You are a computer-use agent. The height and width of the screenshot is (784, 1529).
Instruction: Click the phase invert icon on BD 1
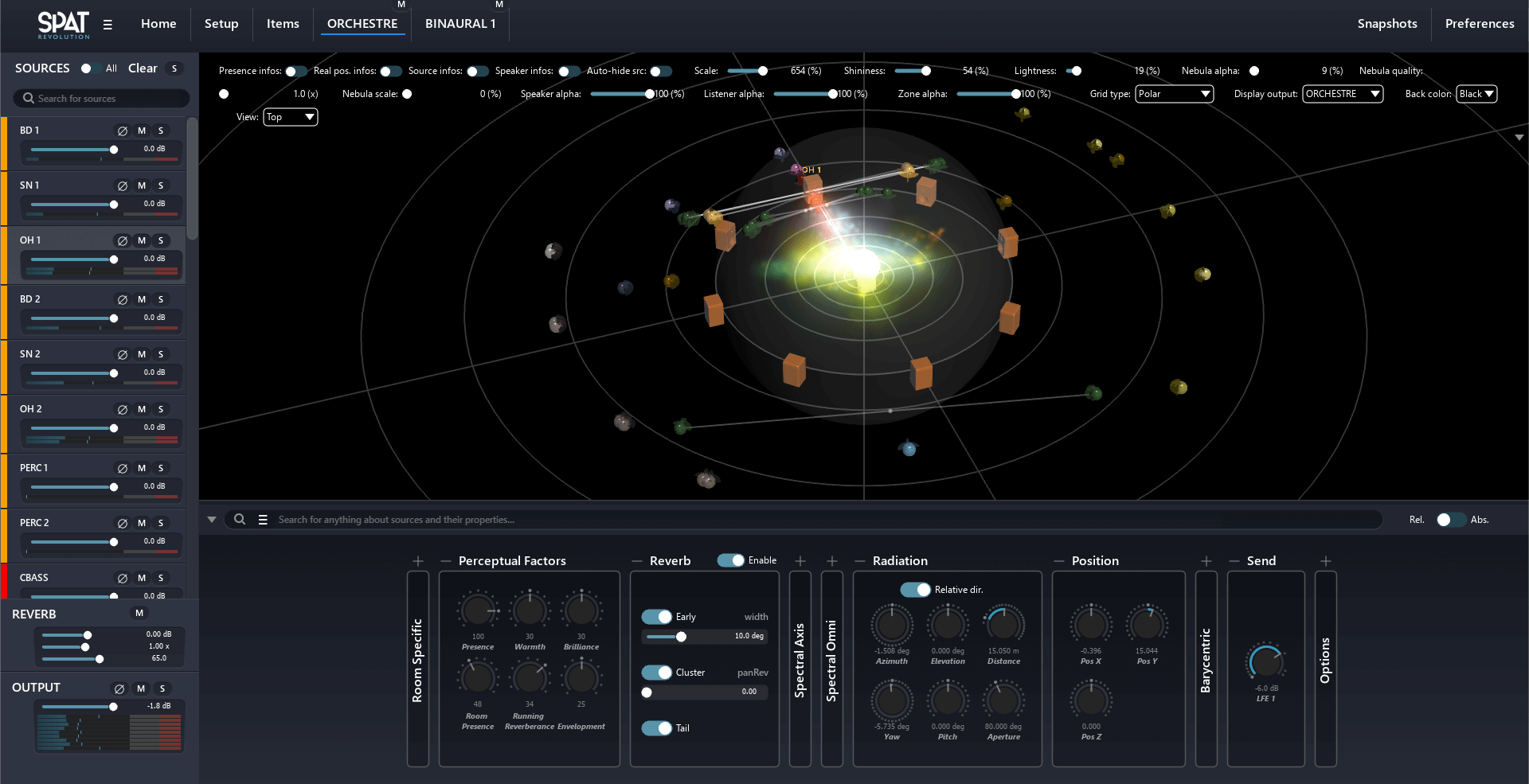pos(123,131)
